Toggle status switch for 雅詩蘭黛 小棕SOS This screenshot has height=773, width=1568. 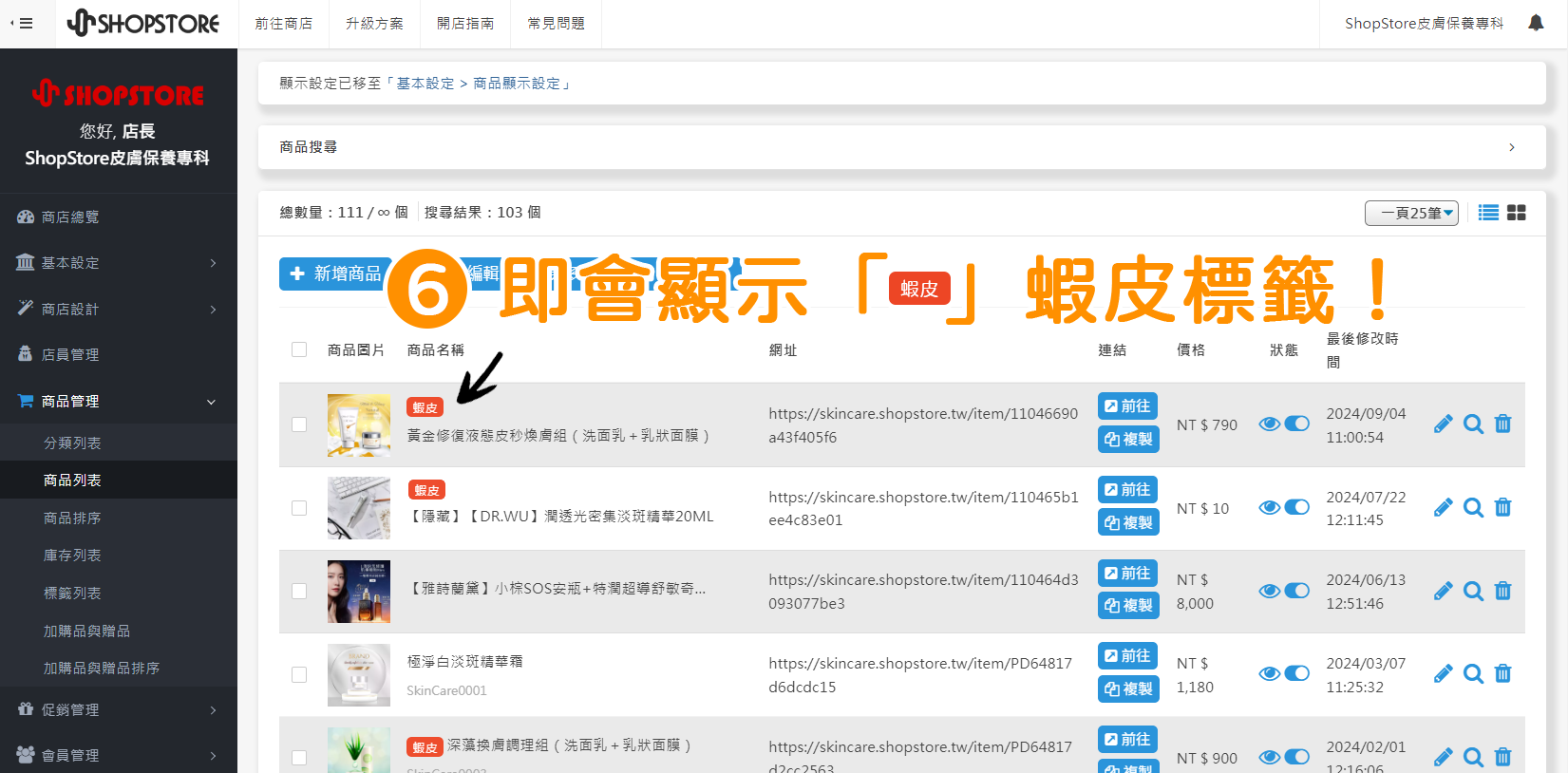pos(1297,591)
